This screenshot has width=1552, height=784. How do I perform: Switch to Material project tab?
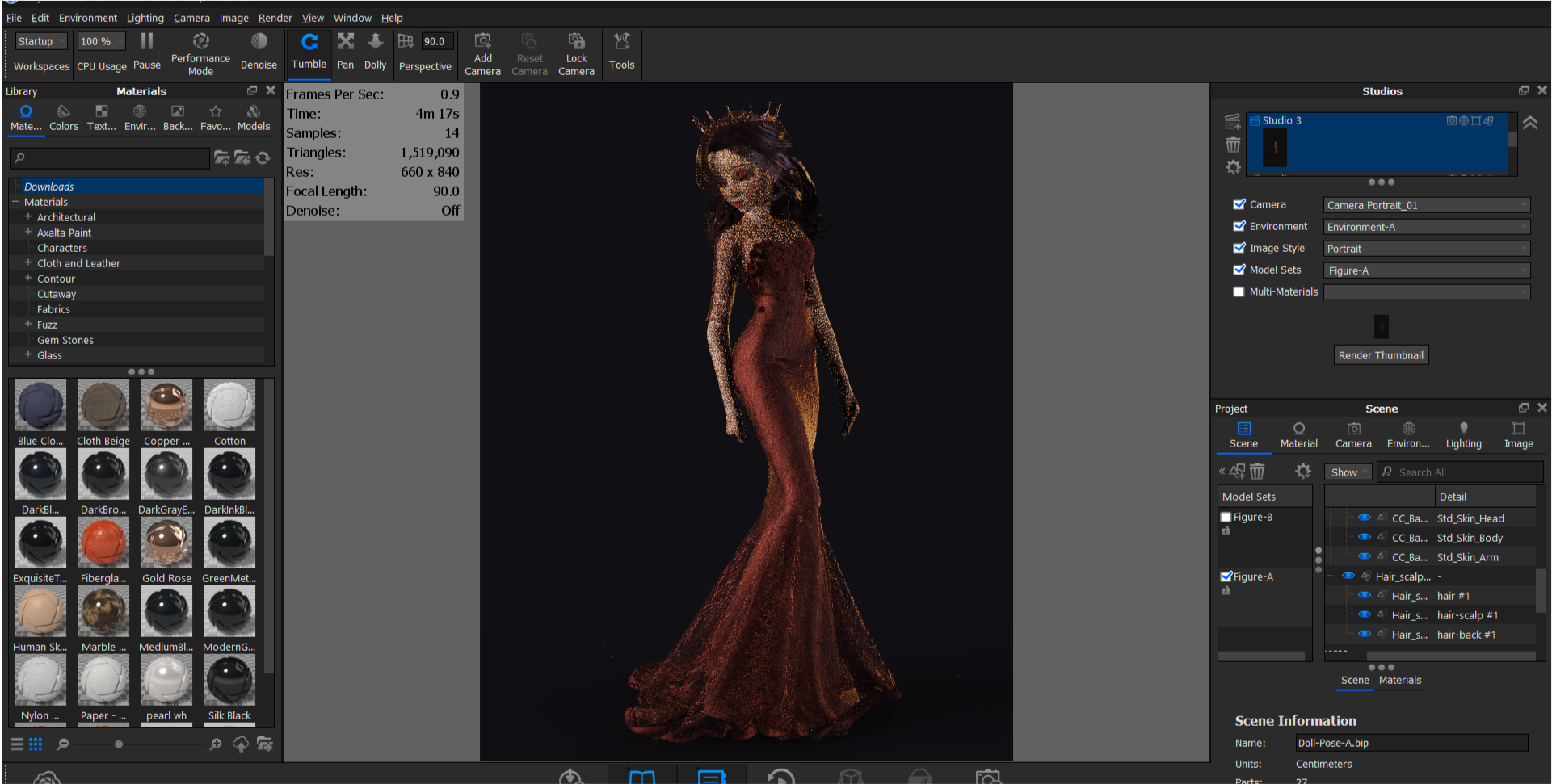[x=1298, y=435]
